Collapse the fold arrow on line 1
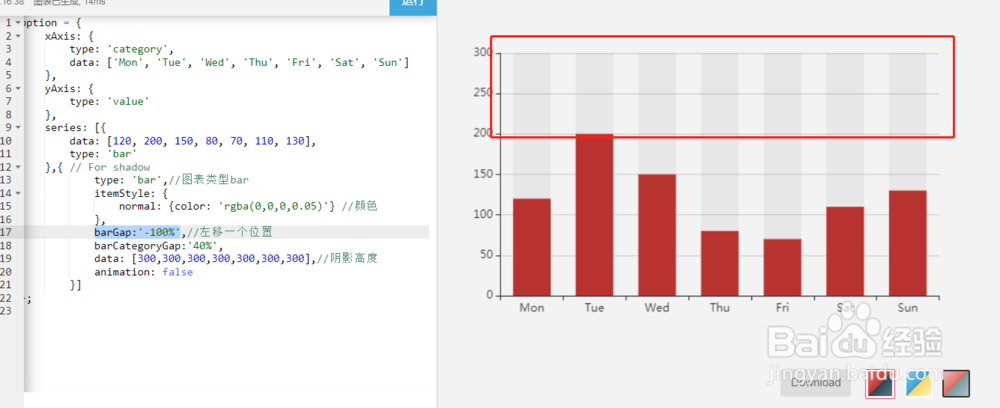 [x=18, y=23]
